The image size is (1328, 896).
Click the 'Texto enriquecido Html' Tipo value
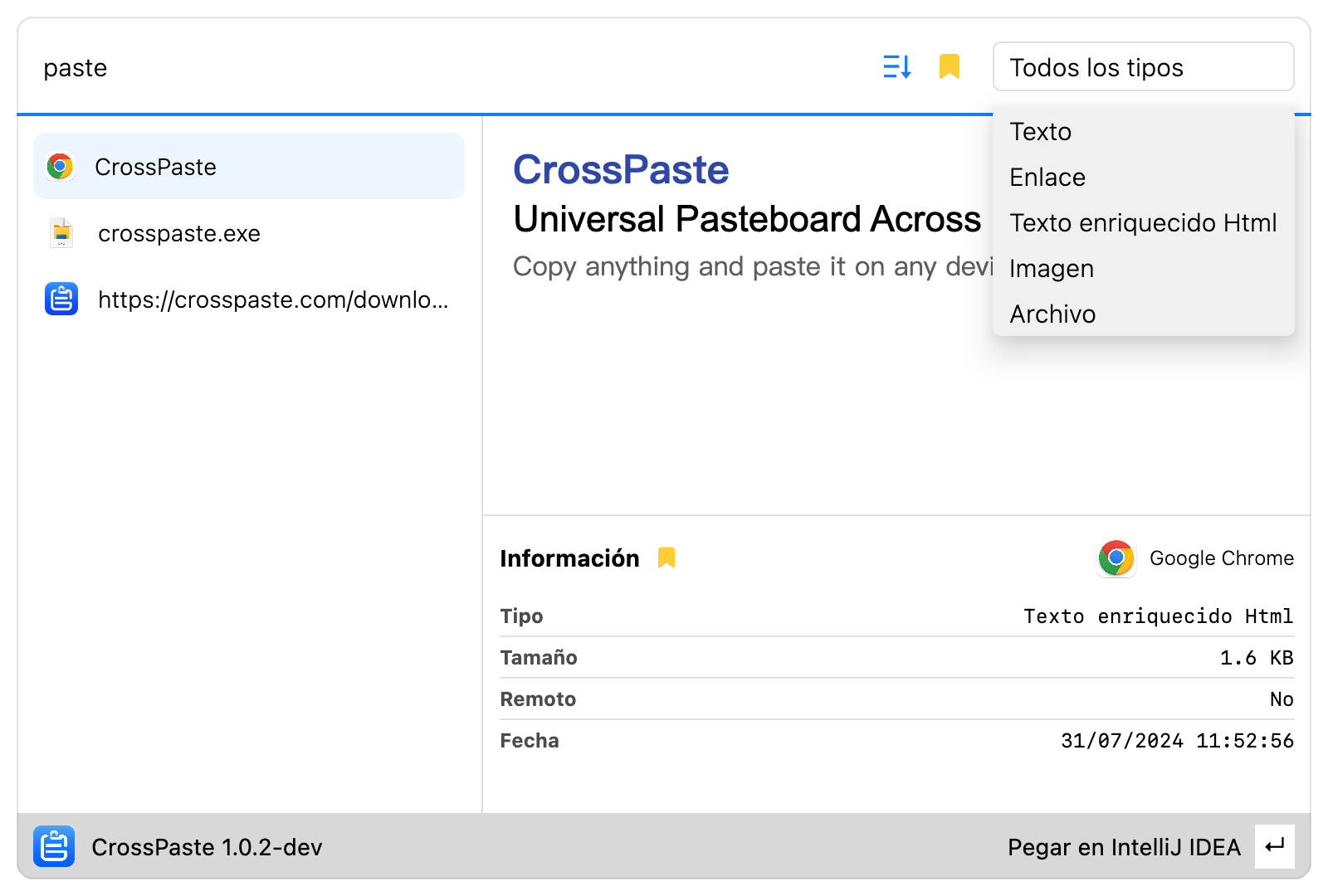1158,616
